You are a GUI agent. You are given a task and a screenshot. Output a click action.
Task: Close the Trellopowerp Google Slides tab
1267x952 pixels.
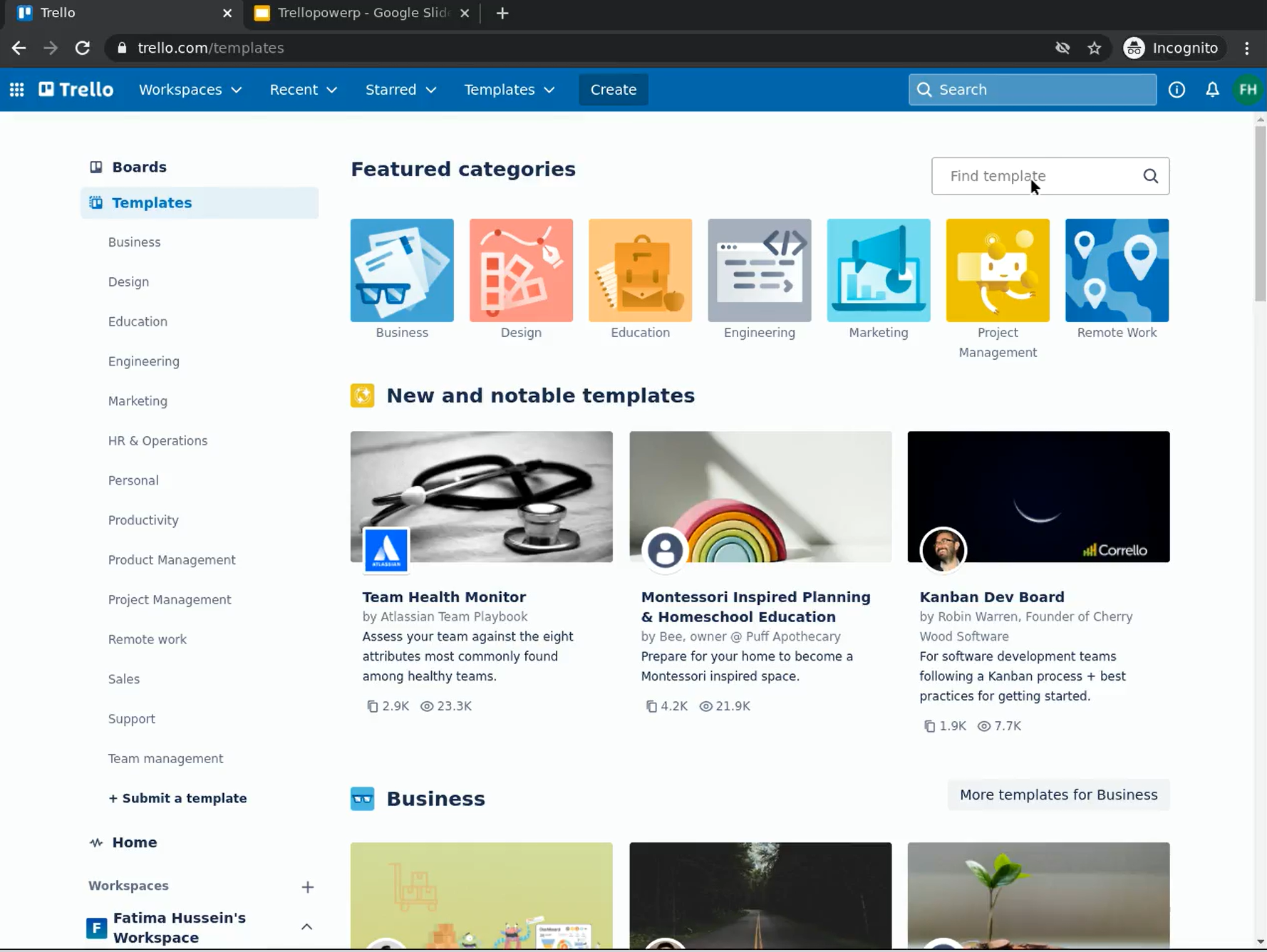coord(465,13)
